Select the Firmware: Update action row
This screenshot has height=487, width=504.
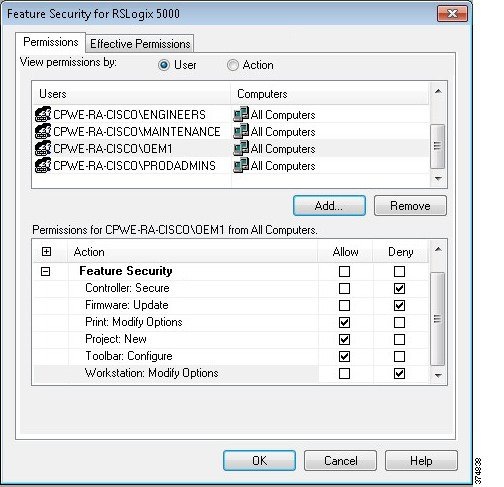[x=231, y=305]
